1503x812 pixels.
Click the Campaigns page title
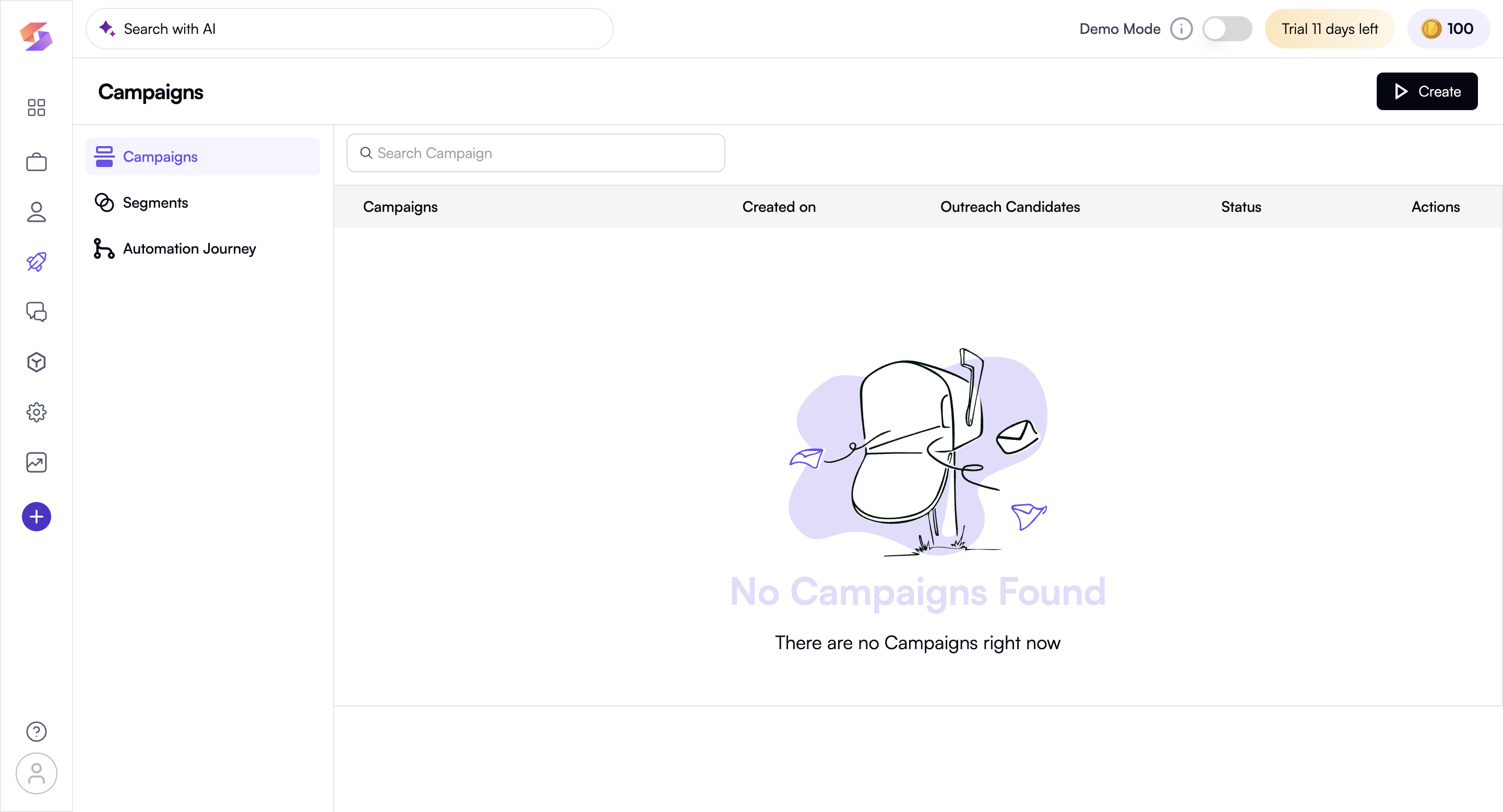(150, 92)
